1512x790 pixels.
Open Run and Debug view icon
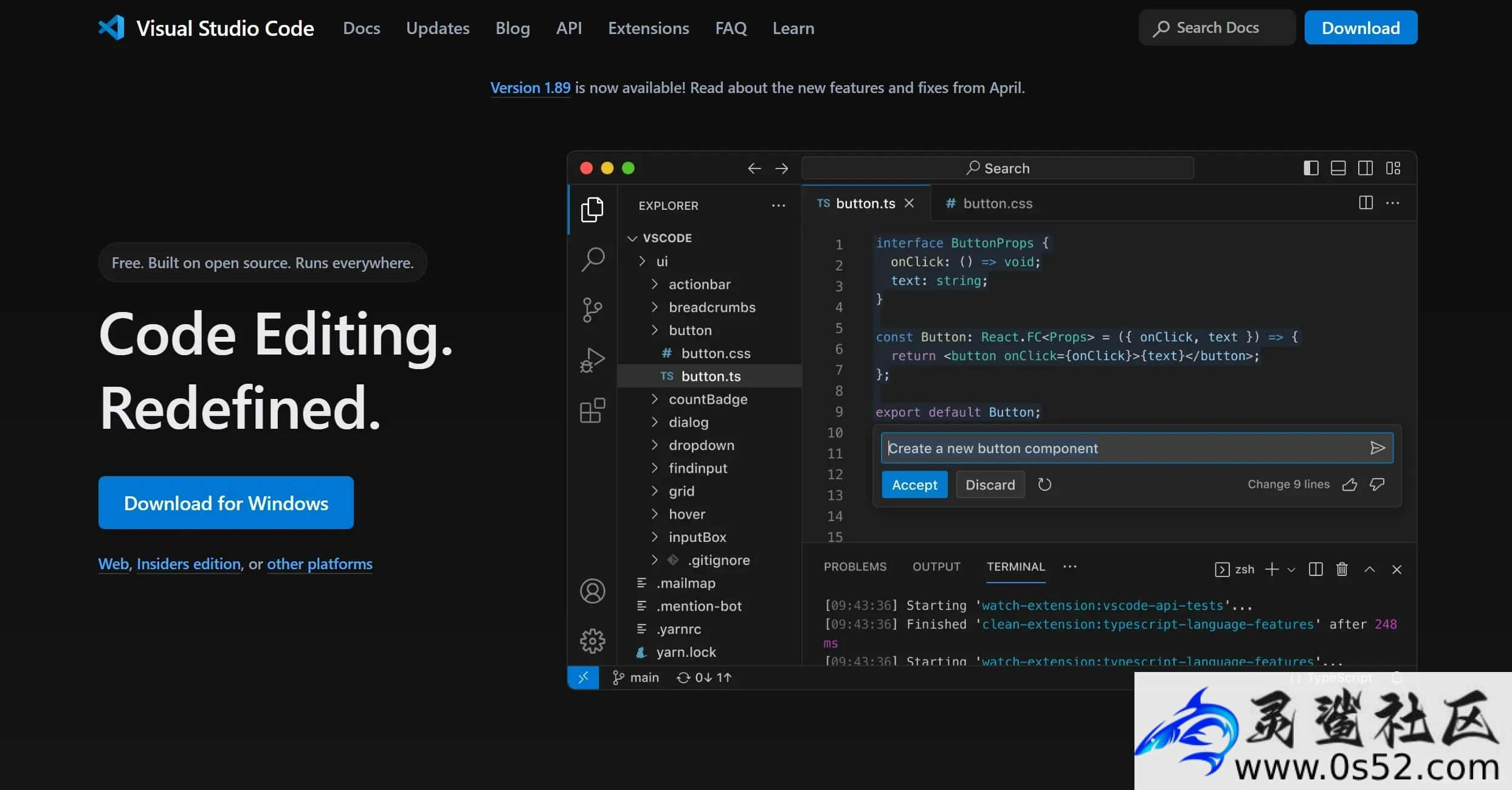592,360
